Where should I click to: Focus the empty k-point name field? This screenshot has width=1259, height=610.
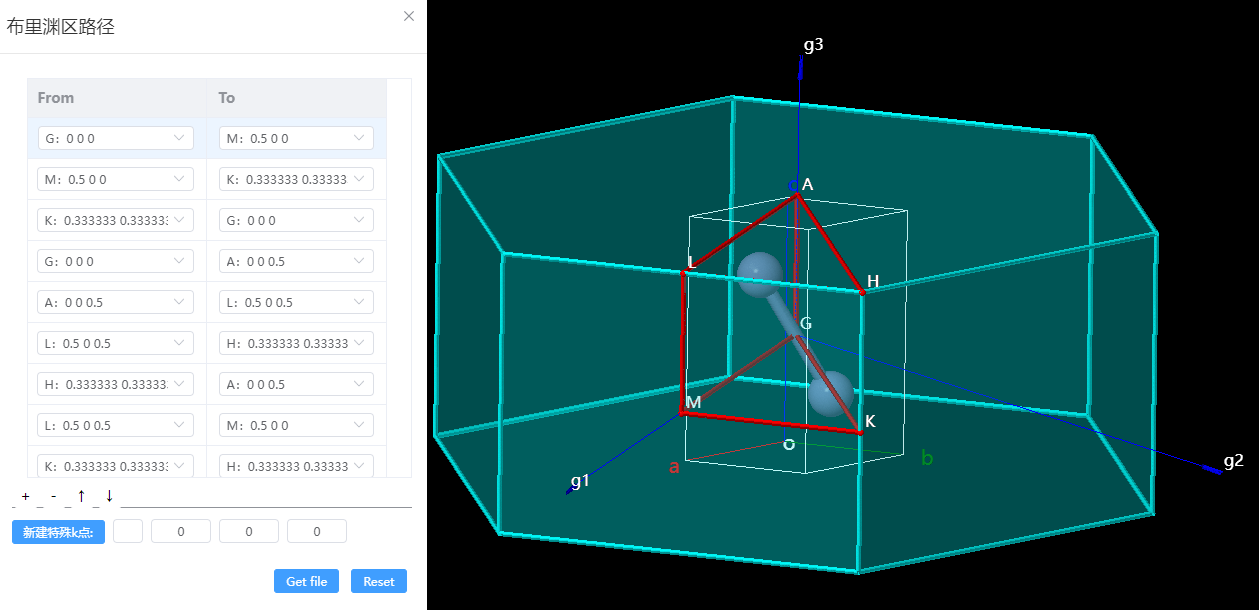tap(128, 532)
